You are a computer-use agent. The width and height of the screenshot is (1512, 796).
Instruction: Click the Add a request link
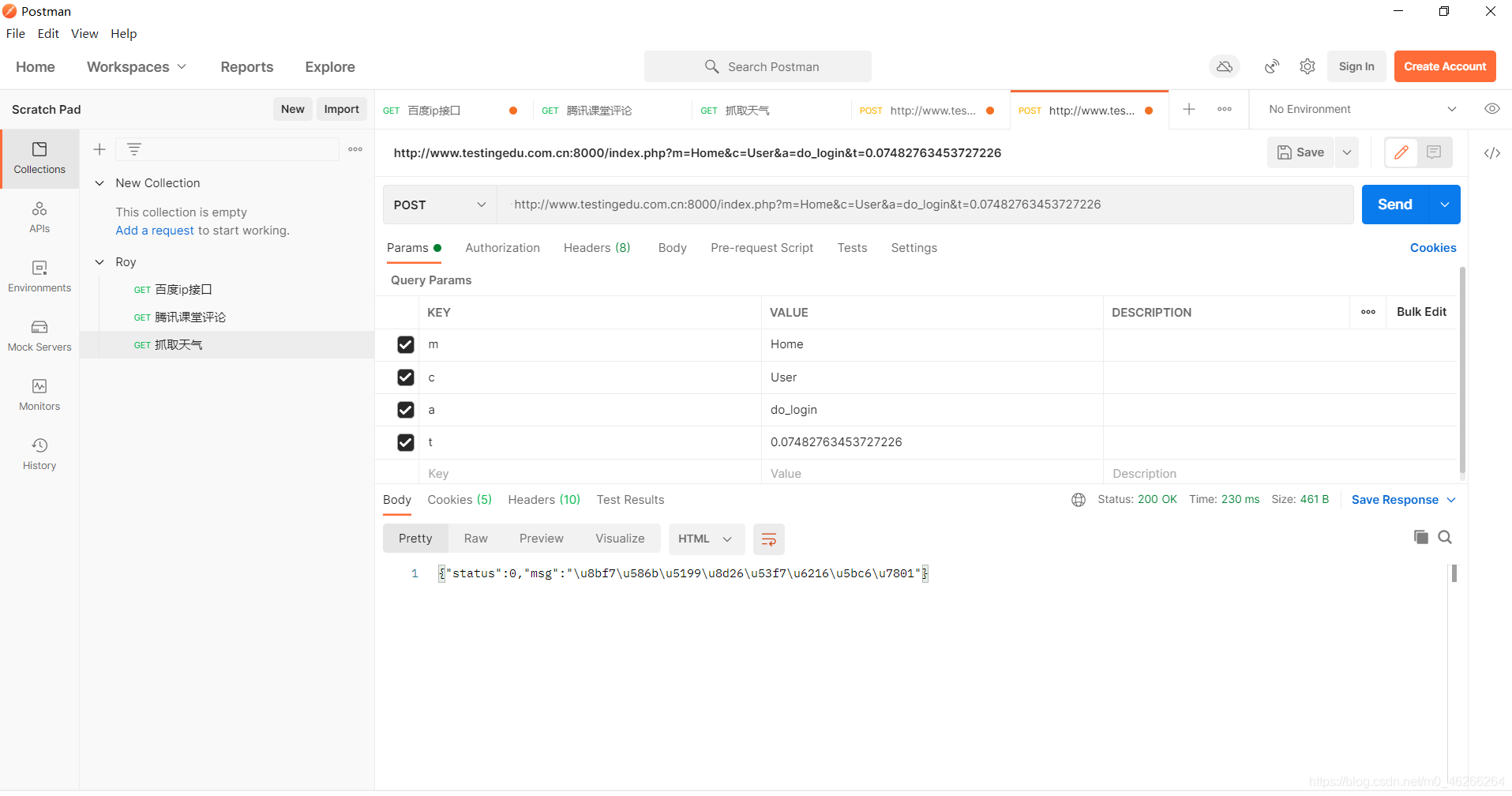click(x=155, y=231)
